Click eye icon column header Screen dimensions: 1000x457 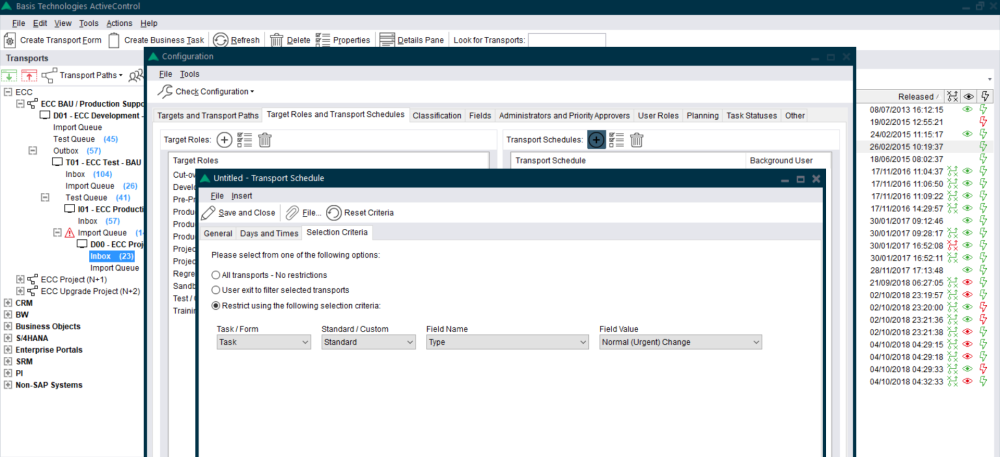969,96
